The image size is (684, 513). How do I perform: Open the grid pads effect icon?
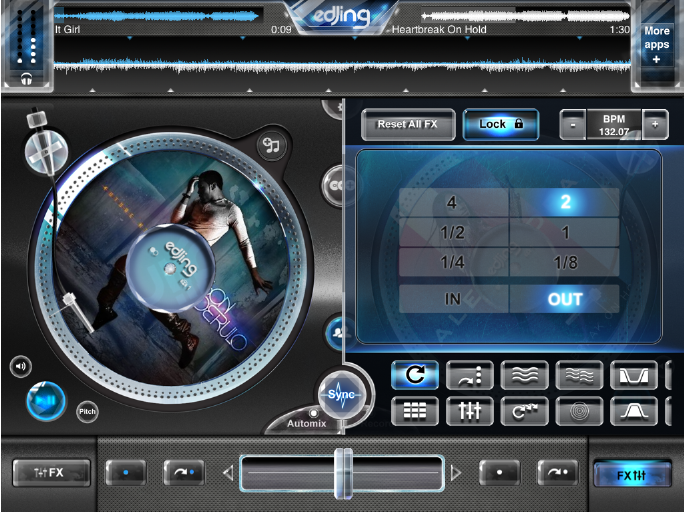click(415, 411)
